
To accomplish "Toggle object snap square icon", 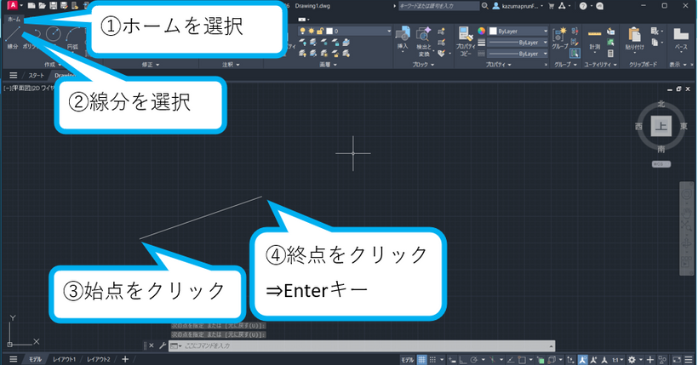I will pyautogui.click(x=522, y=360).
